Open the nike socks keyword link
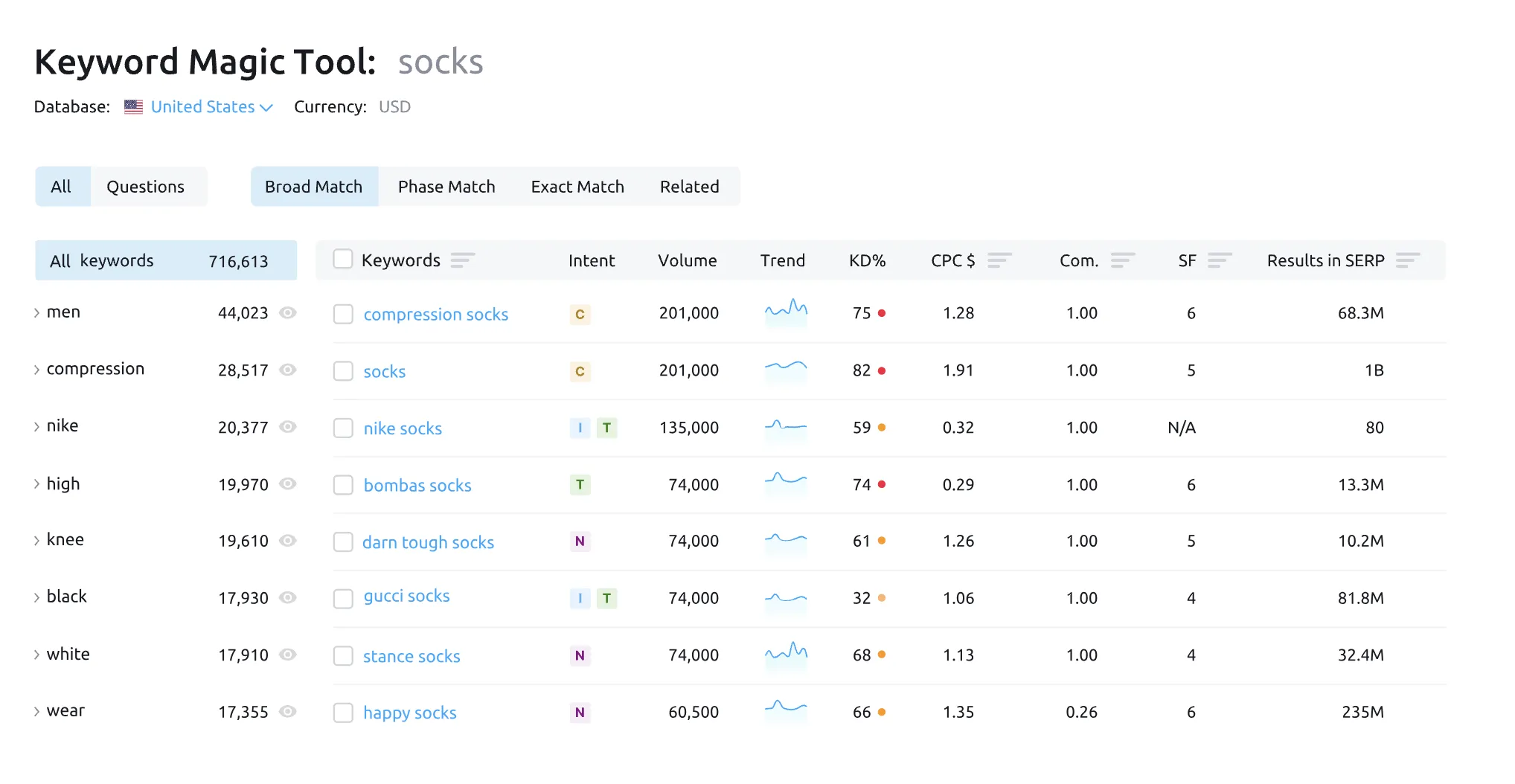Image resolution: width=1515 pixels, height=784 pixels. 403,428
